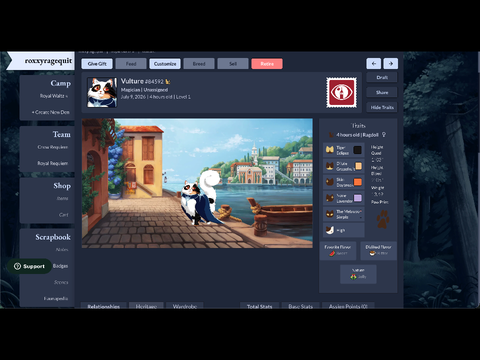Image resolution: width=480 pixels, height=360 pixels.
Task: Click the Lavender color swatch
Action: pyautogui.click(x=357, y=198)
